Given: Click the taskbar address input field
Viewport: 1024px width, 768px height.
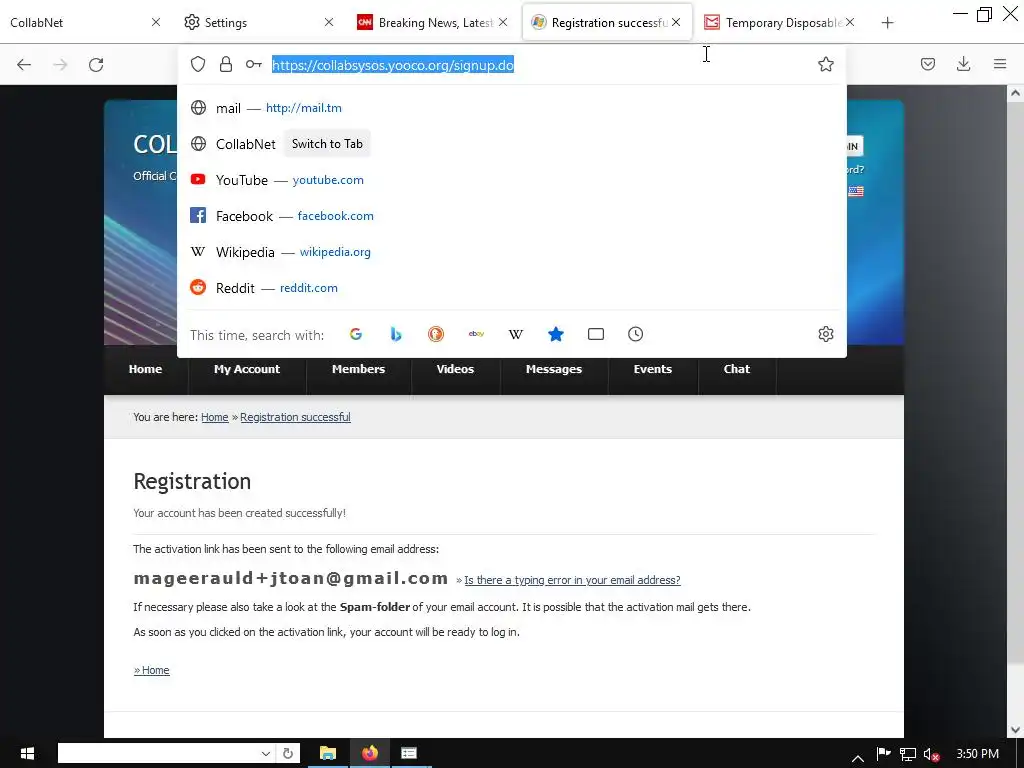Looking at the screenshot, I should pos(159,754).
